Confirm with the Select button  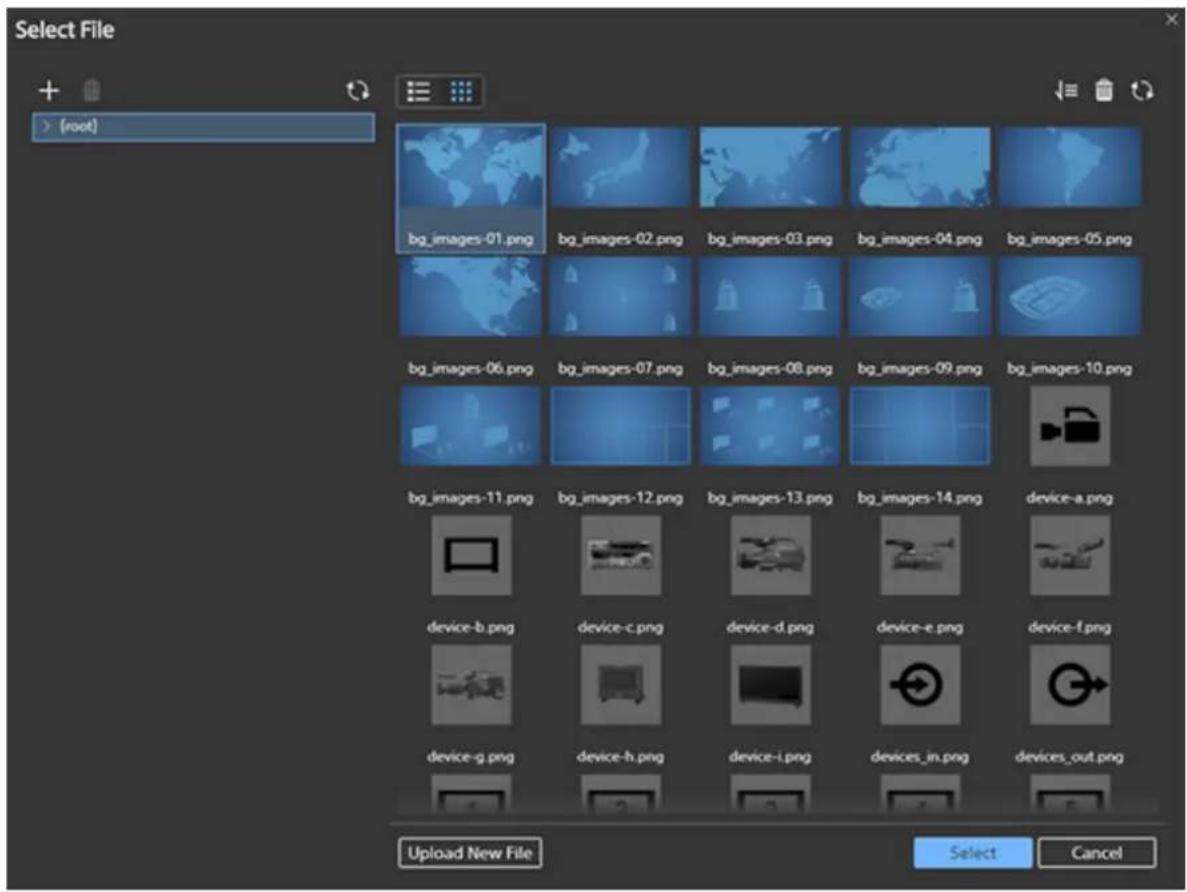point(973,853)
